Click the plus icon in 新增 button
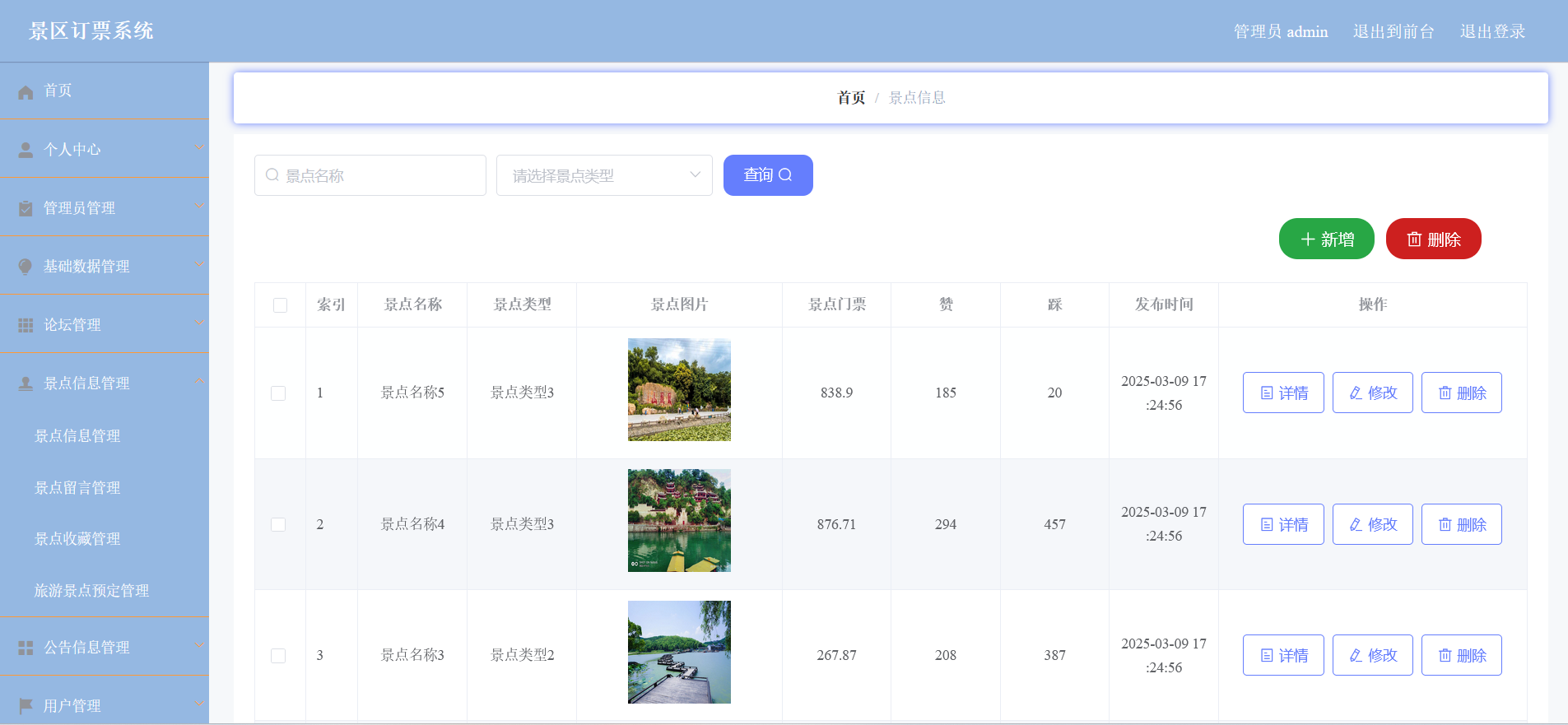Viewport: 1568px width, 725px height. click(x=1307, y=239)
